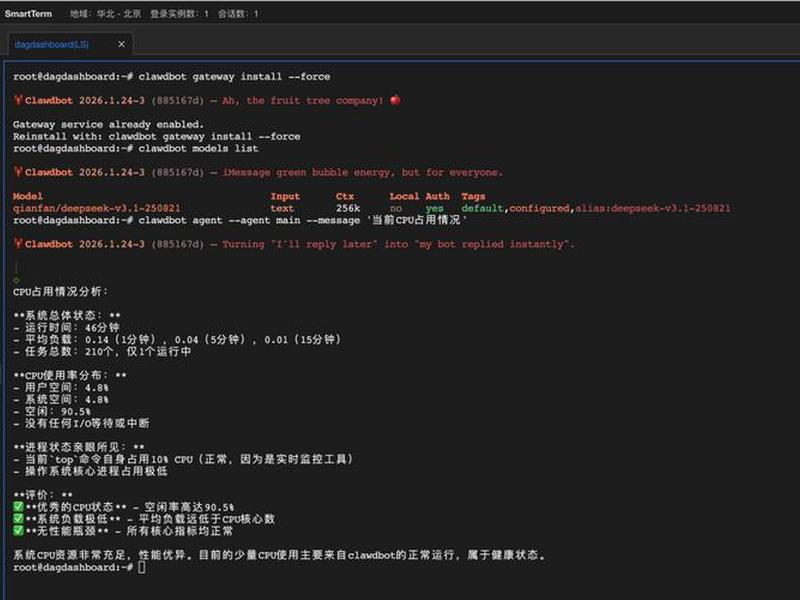Click the green check next to 系统负载极低

point(18,519)
